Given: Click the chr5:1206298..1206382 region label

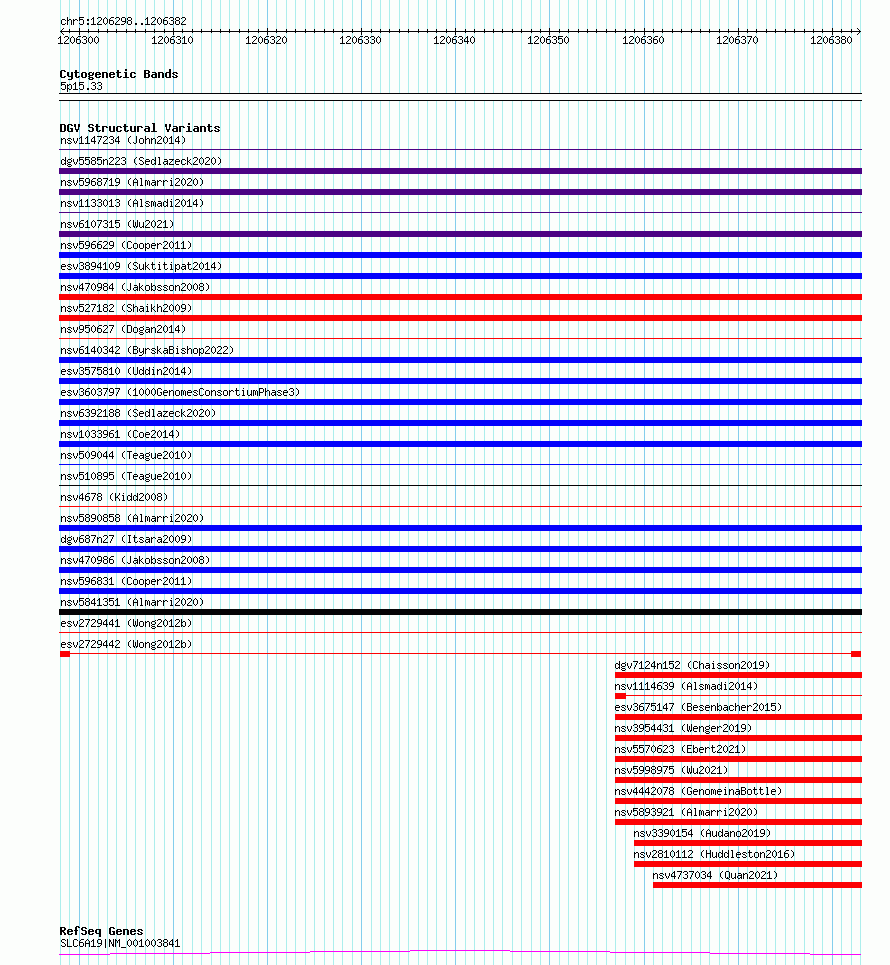Looking at the screenshot, I should click(123, 21).
